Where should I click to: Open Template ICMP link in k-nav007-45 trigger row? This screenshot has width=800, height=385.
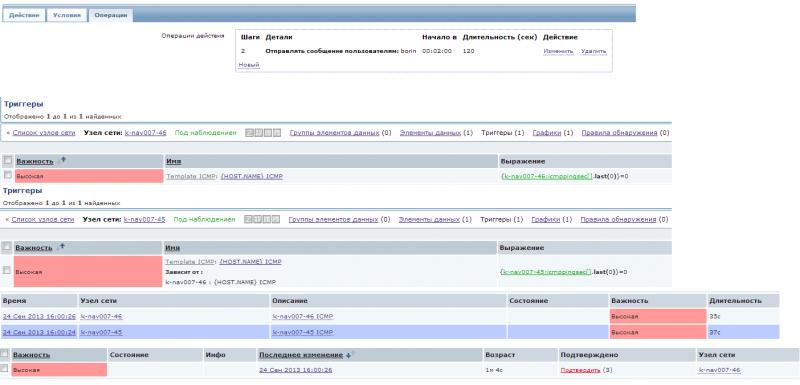click(190, 262)
